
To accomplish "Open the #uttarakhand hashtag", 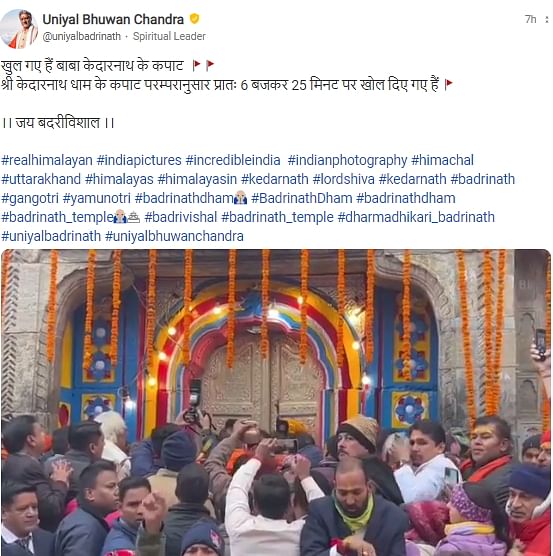I will tap(41, 179).
